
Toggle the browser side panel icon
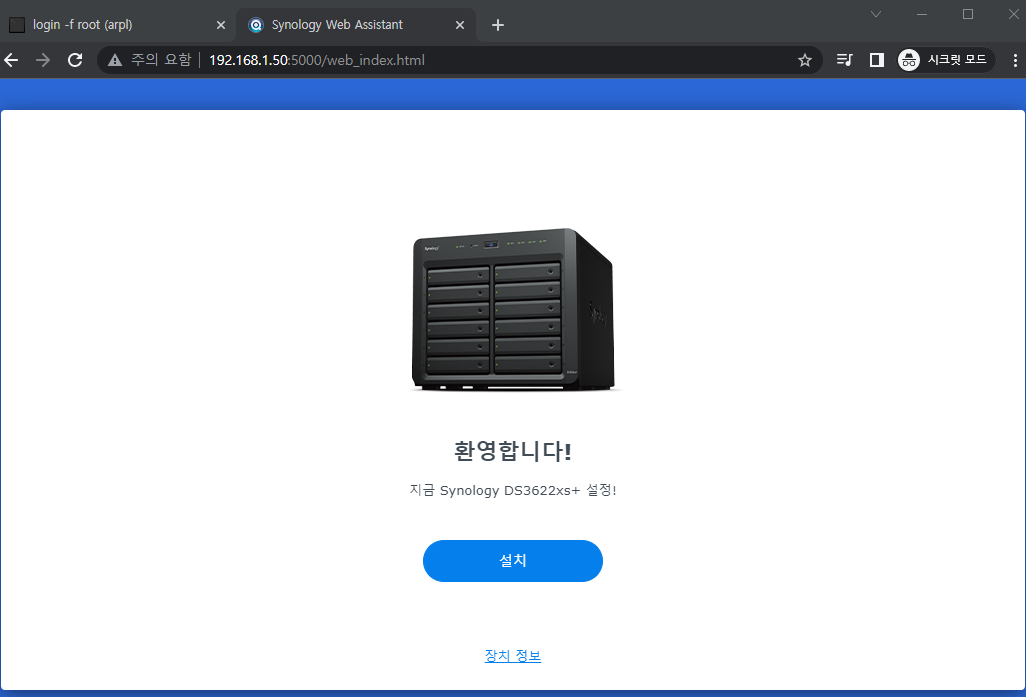(877, 60)
